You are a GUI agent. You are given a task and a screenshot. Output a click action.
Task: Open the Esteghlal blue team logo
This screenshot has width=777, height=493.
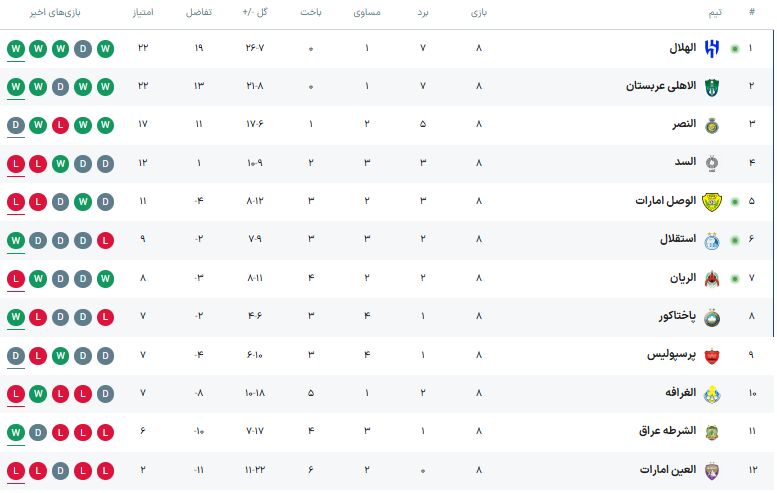tap(712, 239)
